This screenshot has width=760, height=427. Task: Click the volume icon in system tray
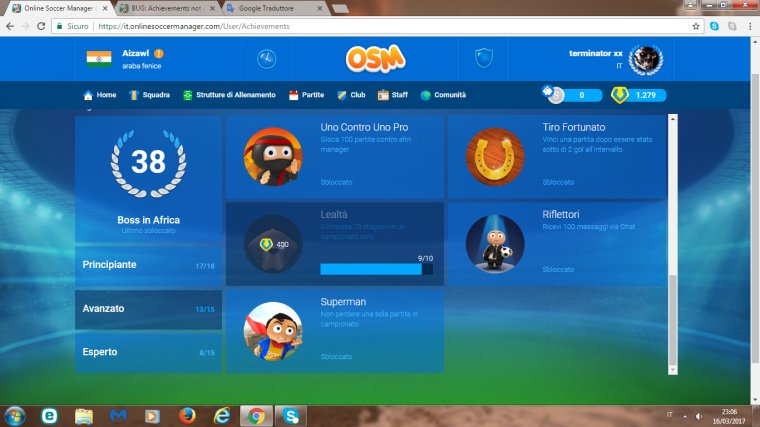(698, 416)
